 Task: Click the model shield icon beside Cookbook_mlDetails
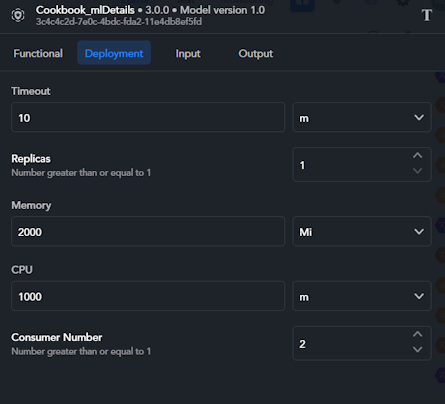[18, 15]
